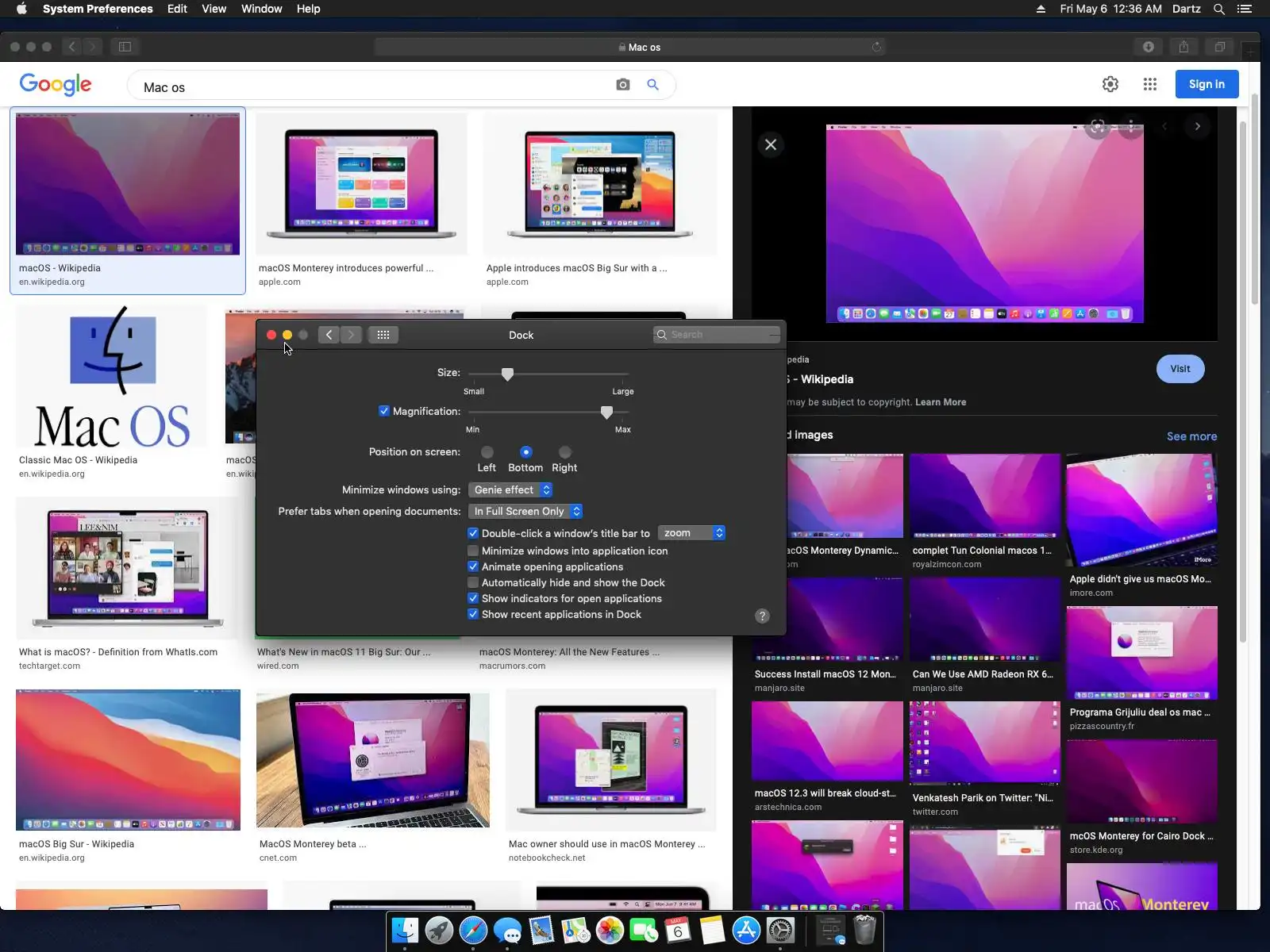Screen dimensions: 1270x952
Task: Open System Preferences gear in the Dock
Action: [781, 930]
